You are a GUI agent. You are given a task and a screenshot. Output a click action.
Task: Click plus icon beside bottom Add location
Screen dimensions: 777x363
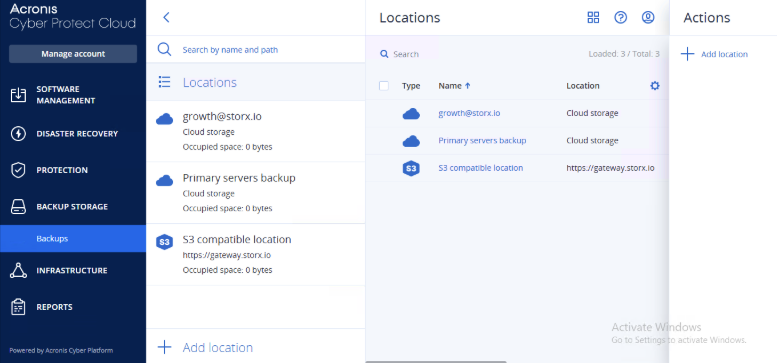click(165, 347)
